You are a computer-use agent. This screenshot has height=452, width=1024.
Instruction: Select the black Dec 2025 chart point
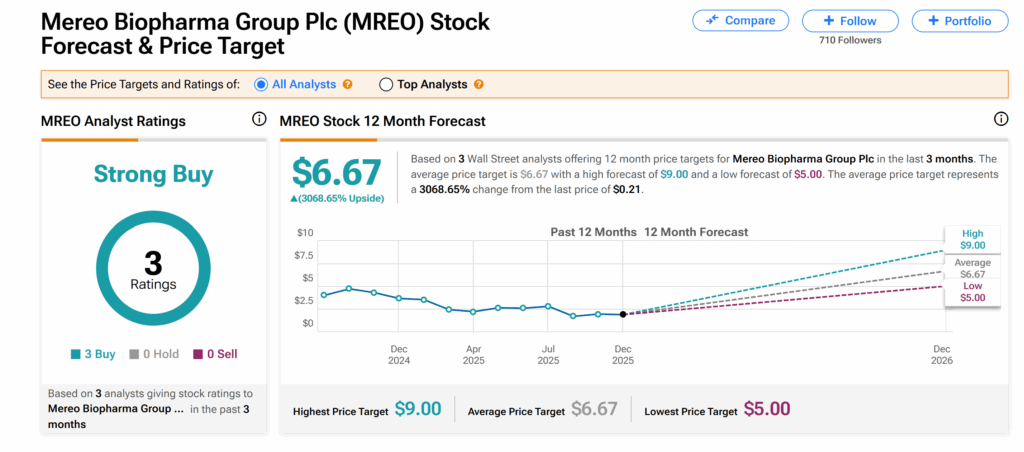click(x=623, y=314)
